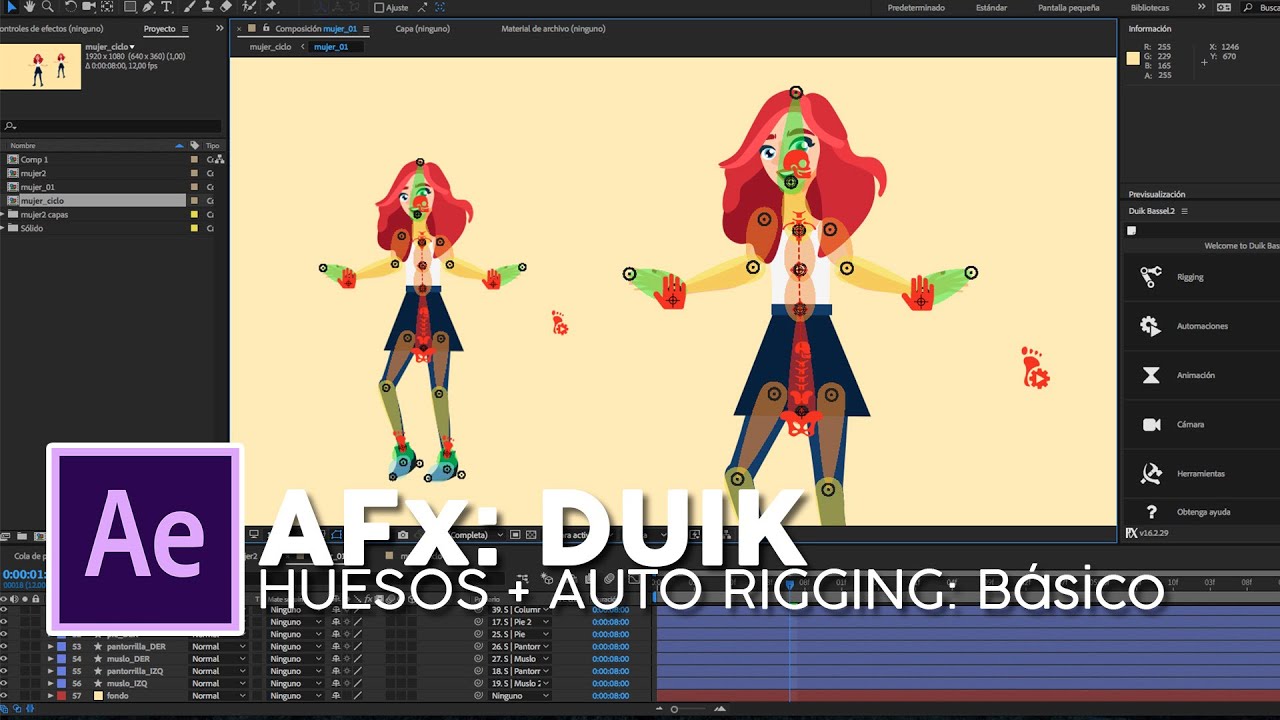Hide the fondo layer with eye icon

point(4,695)
